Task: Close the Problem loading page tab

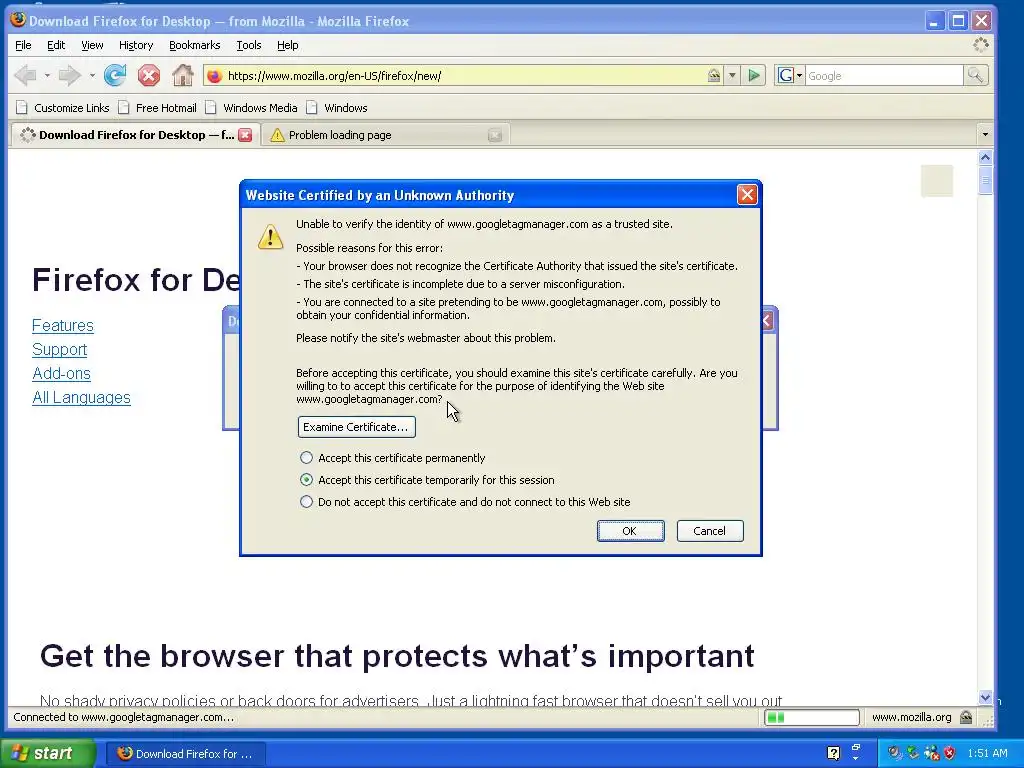Action: pos(495,135)
